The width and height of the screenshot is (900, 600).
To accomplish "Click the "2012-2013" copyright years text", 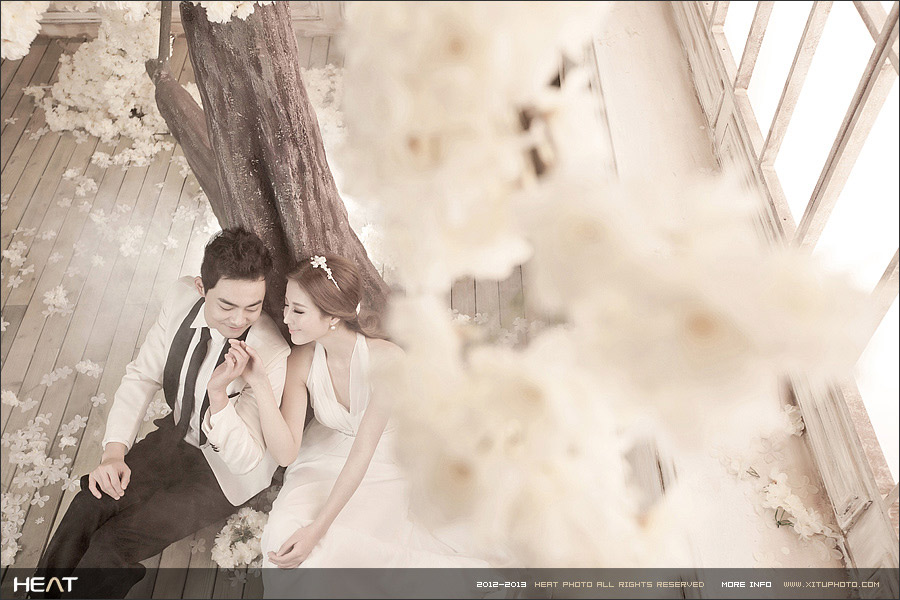I will coord(501,584).
